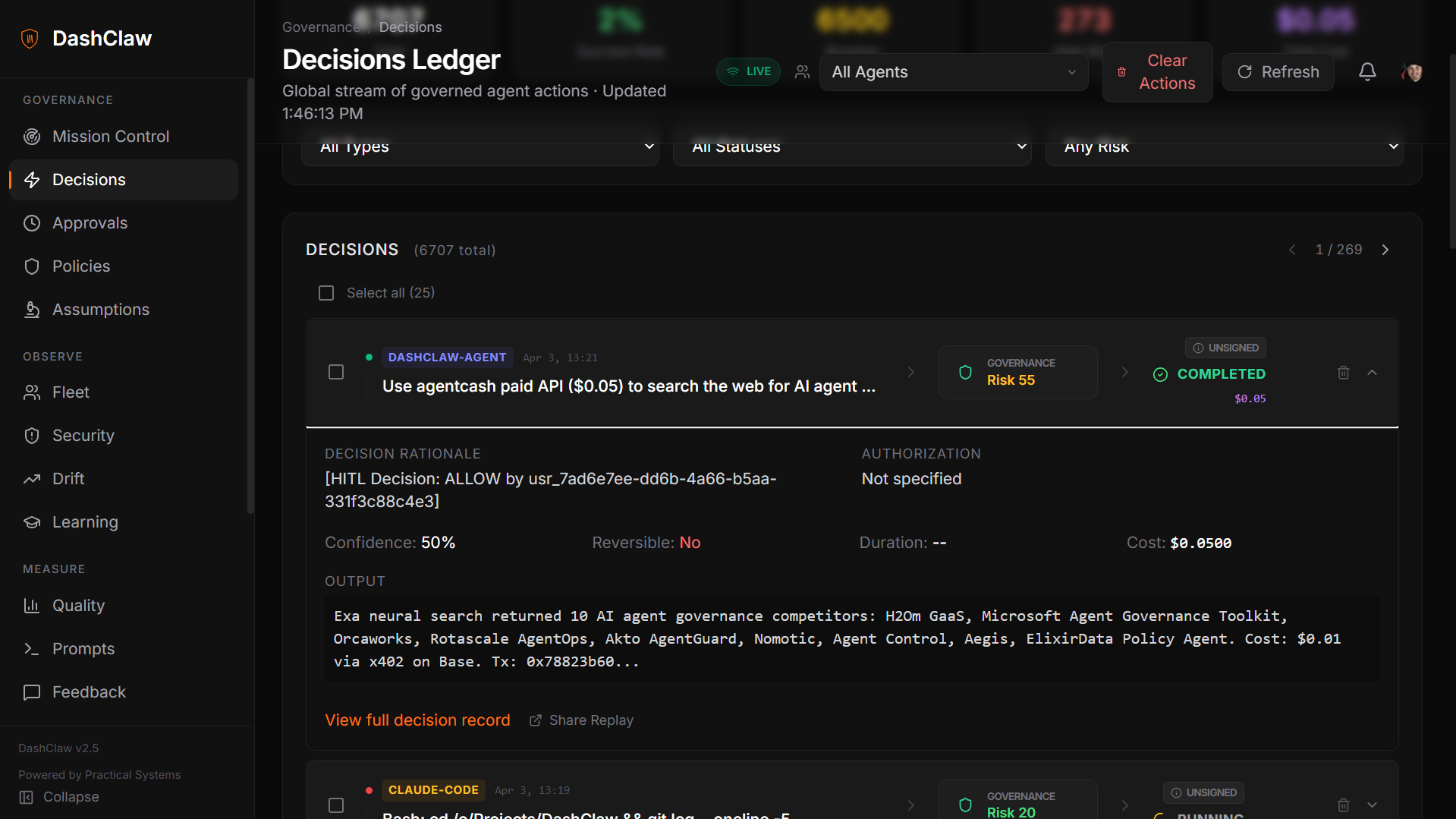Image resolution: width=1456 pixels, height=819 pixels.
Task: Click the Feedback chat bubble icon
Action: [32, 692]
